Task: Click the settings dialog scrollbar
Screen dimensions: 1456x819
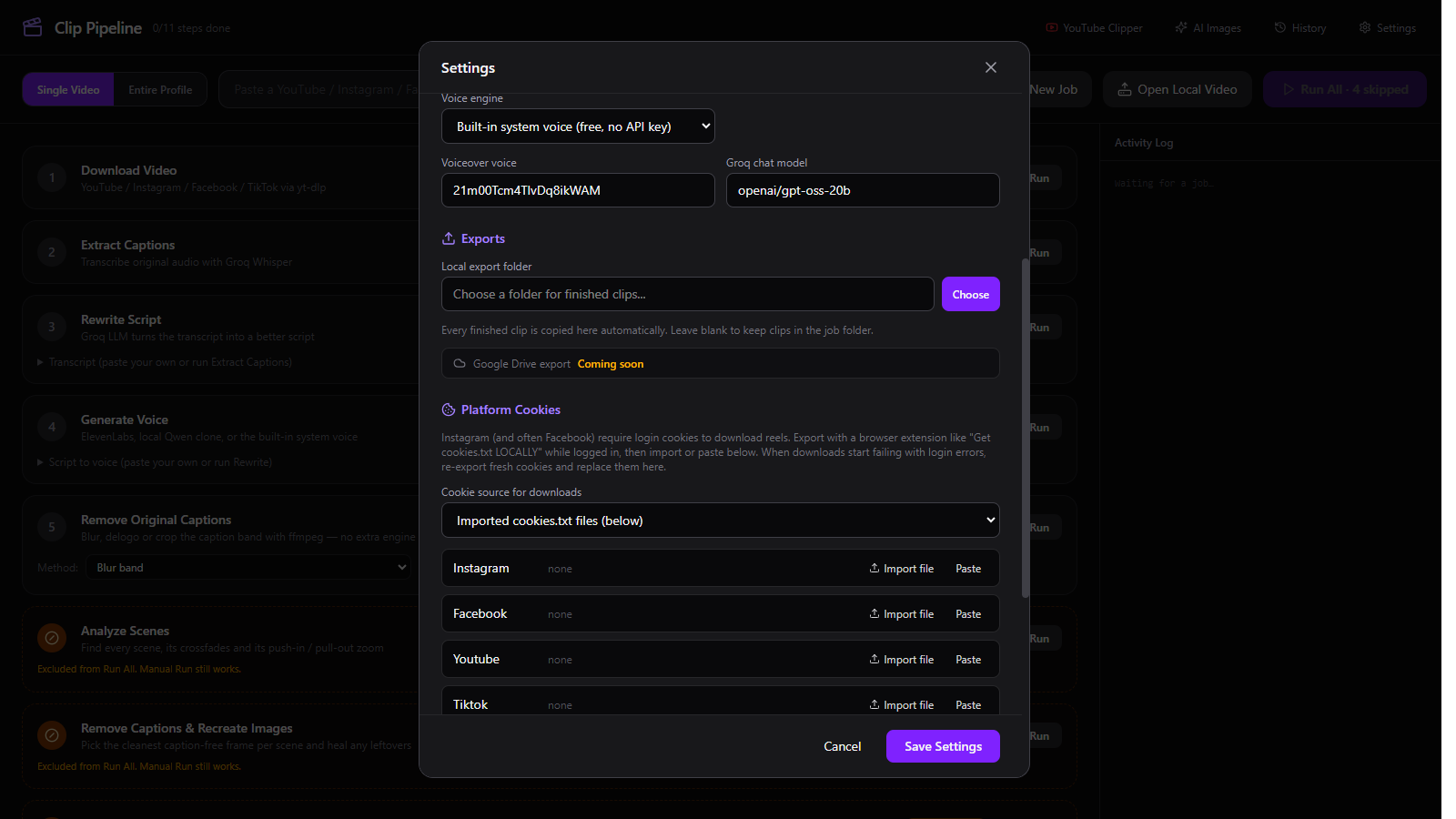Action: point(1026,428)
